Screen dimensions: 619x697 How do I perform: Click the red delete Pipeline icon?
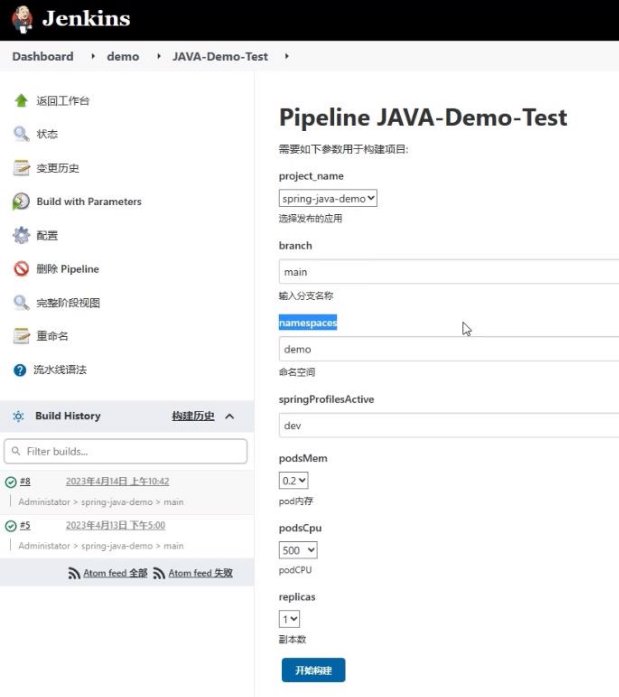pos(21,268)
